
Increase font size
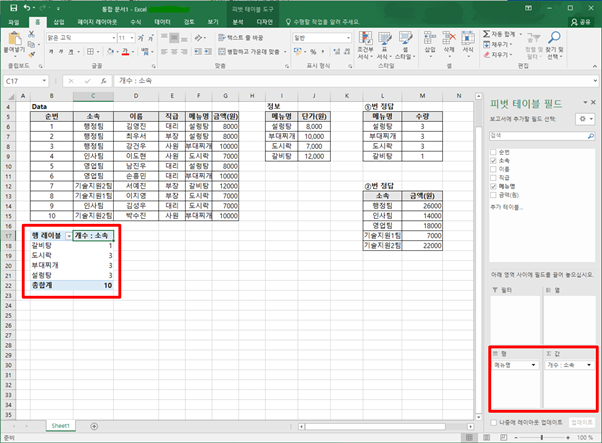(x=141, y=38)
